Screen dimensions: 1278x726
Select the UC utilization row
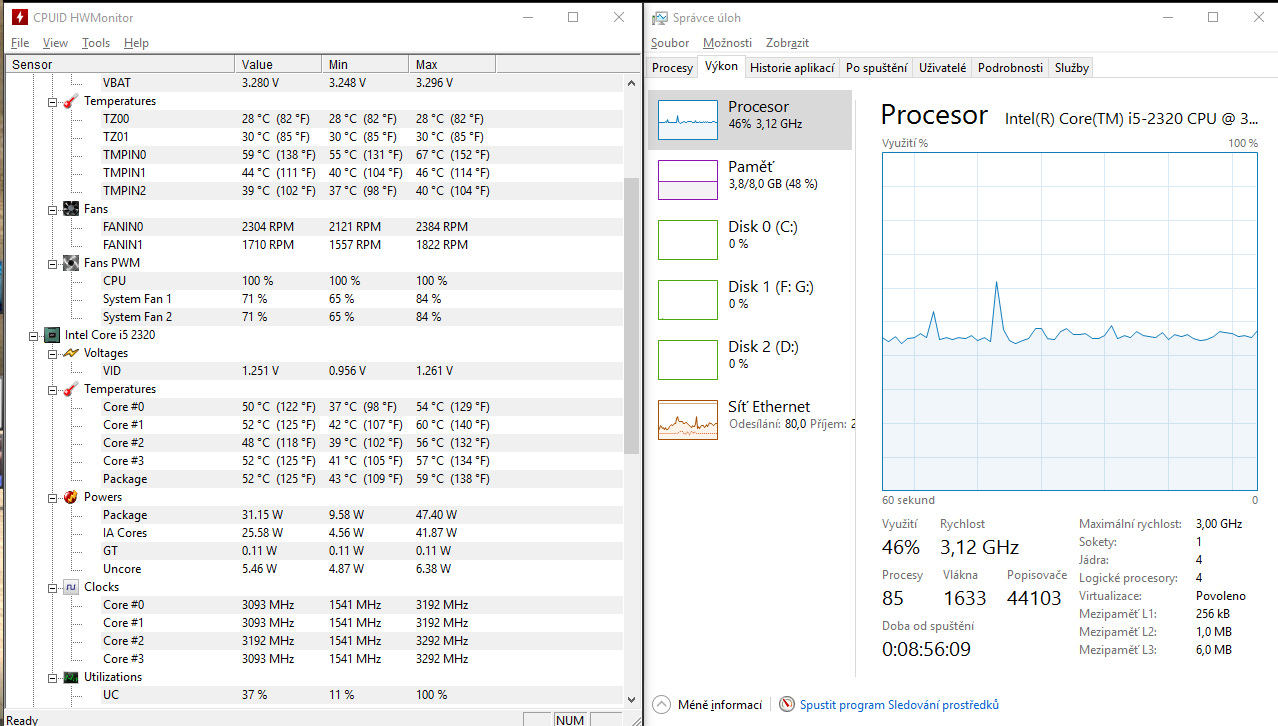[313, 695]
